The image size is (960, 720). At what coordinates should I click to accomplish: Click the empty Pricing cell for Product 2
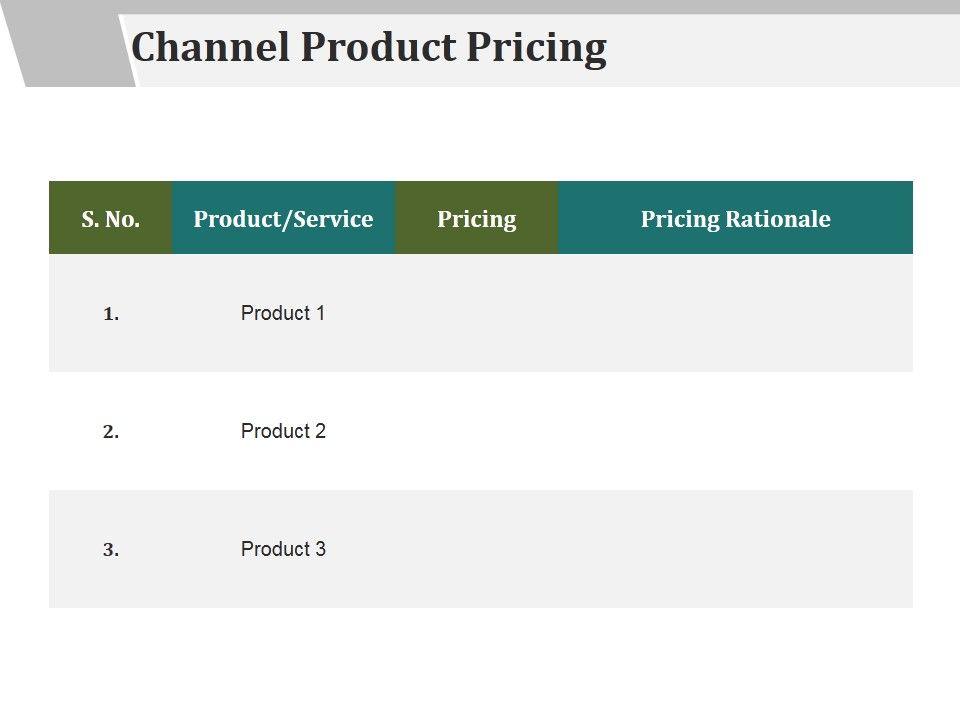click(476, 431)
